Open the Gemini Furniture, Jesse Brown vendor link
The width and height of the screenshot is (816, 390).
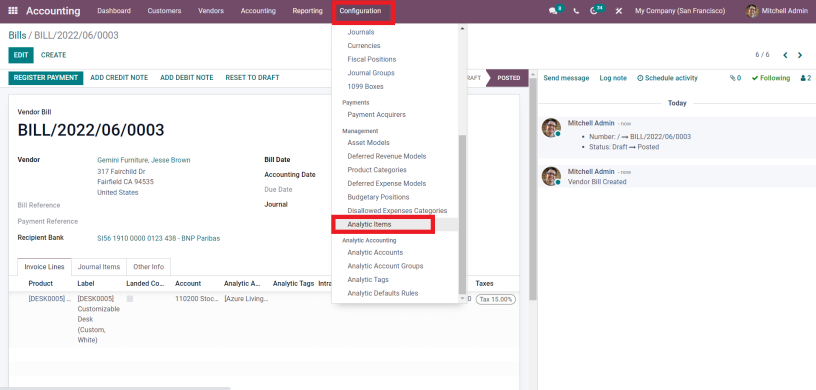(144, 160)
